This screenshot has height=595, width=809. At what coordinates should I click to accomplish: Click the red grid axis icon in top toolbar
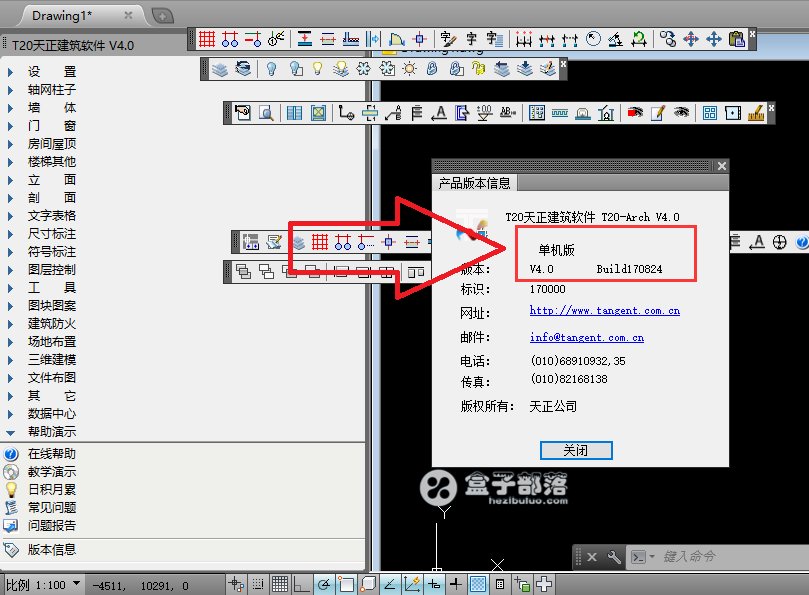click(207, 39)
